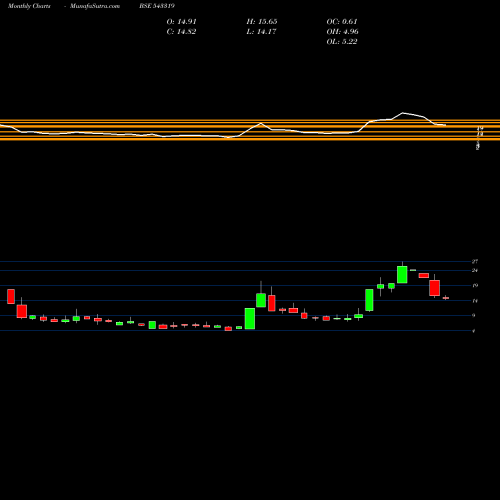This screenshot has height=500, width=500.
Task: Select the open value 'O: 14.91'
Action: [x=182, y=22]
